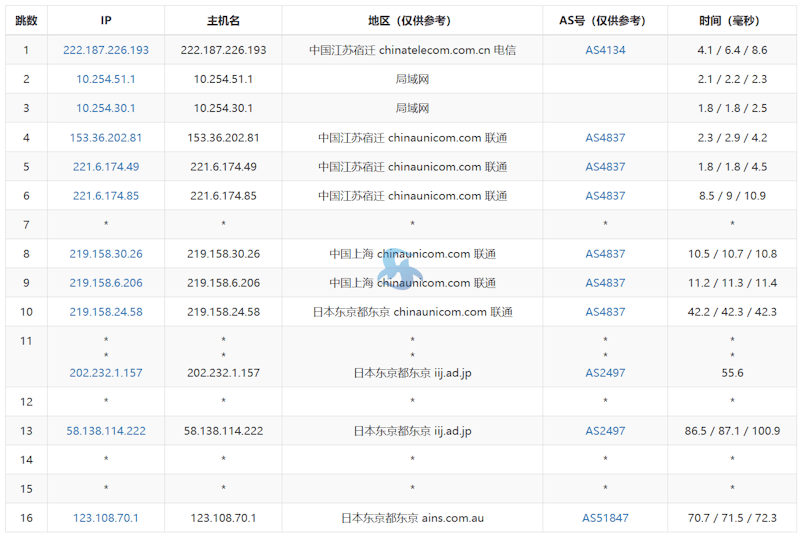Select iij.ad.jp region in hop 13 row
The width and height of the screenshot is (800, 537).
(x=412, y=431)
